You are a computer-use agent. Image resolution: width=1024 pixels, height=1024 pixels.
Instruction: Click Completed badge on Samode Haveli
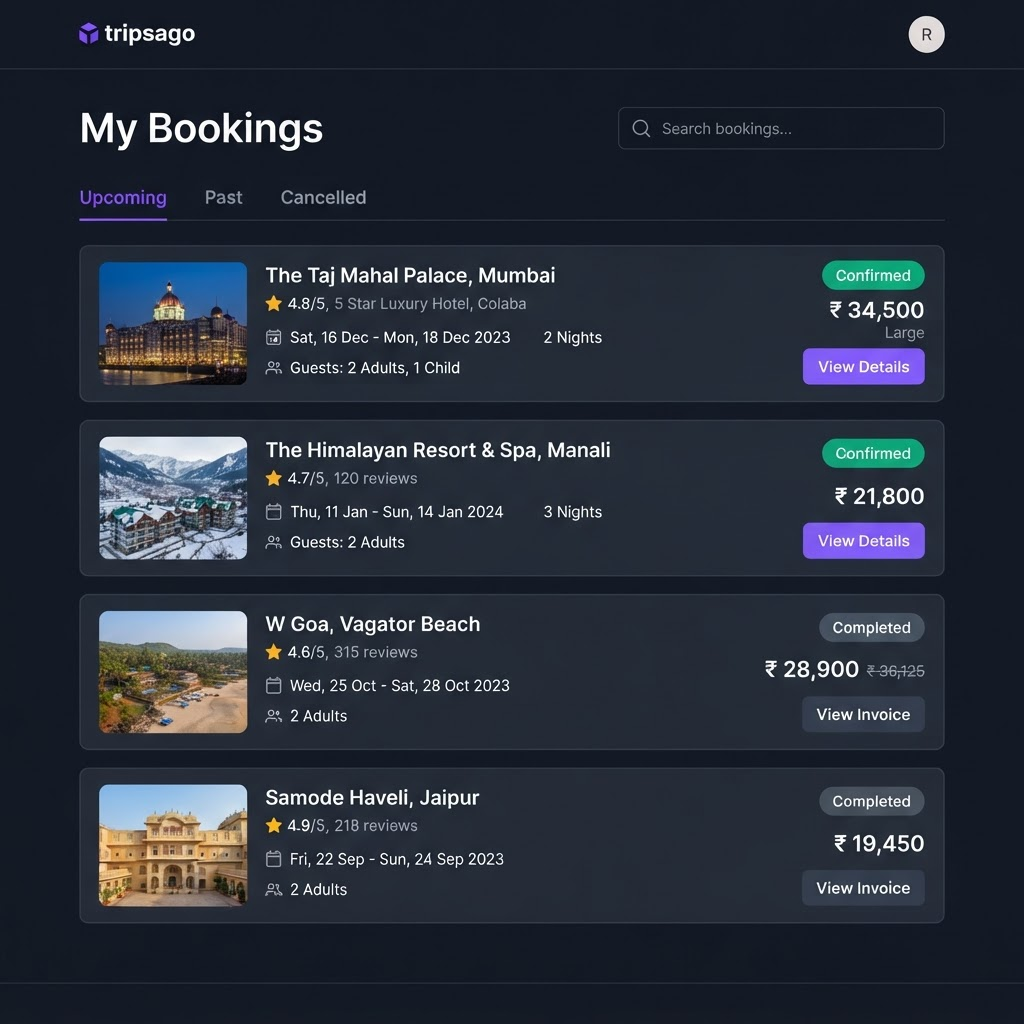(872, 801)
